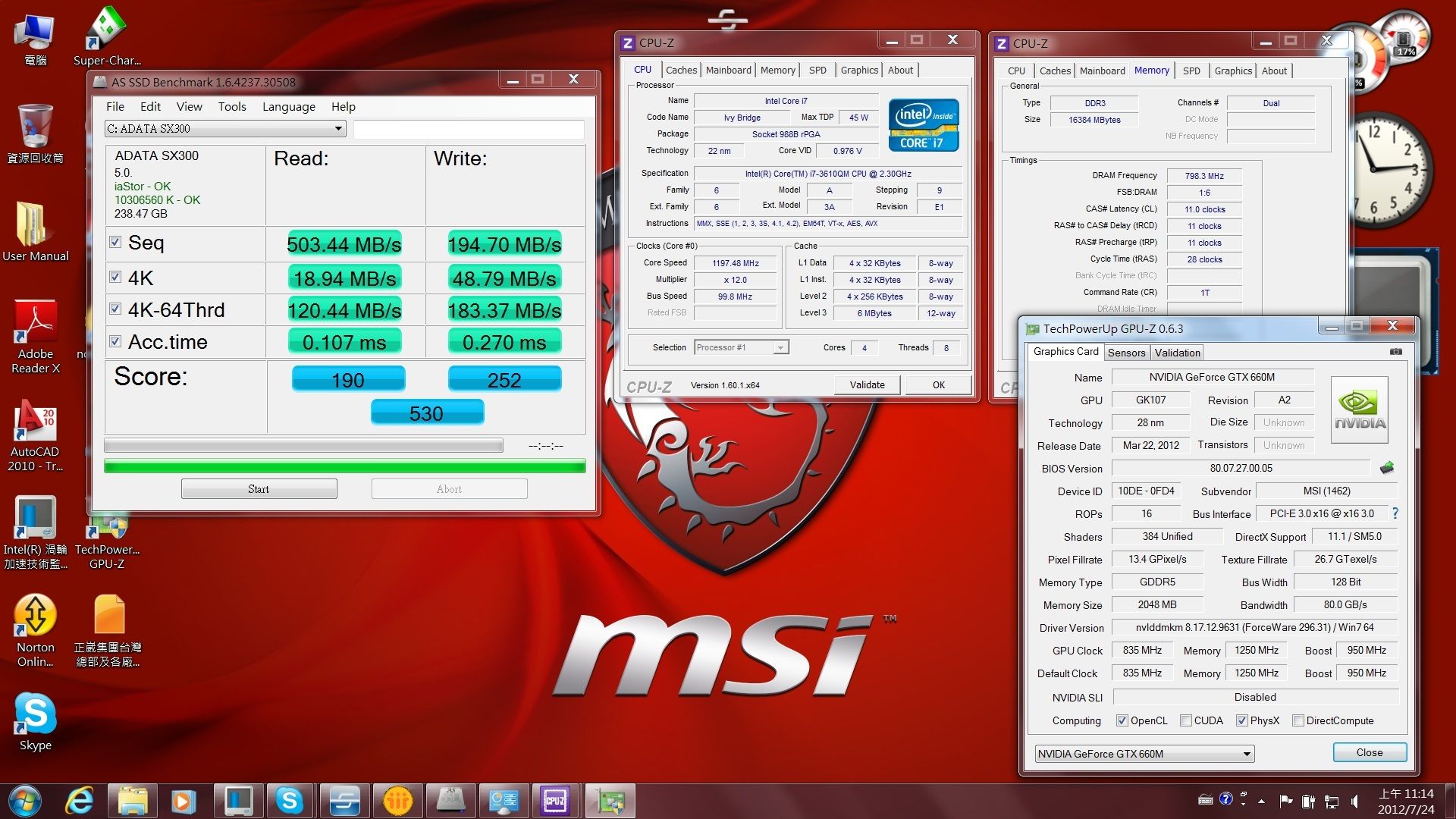Viewport: 1456px width, 819px height.
Task: Click the Start button in AS SSD
Action: click(x=259, y=489)
